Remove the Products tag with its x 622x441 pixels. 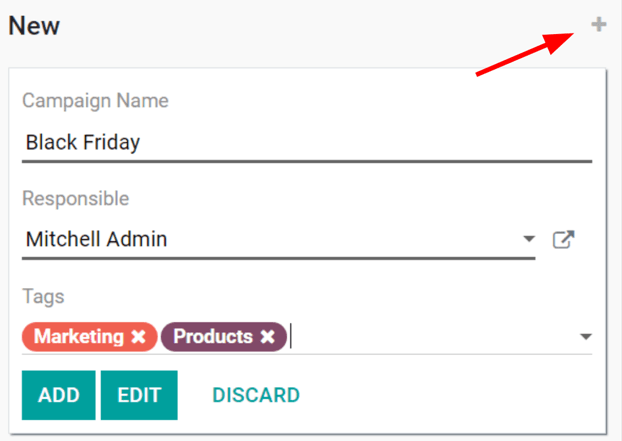click(267, 337)
